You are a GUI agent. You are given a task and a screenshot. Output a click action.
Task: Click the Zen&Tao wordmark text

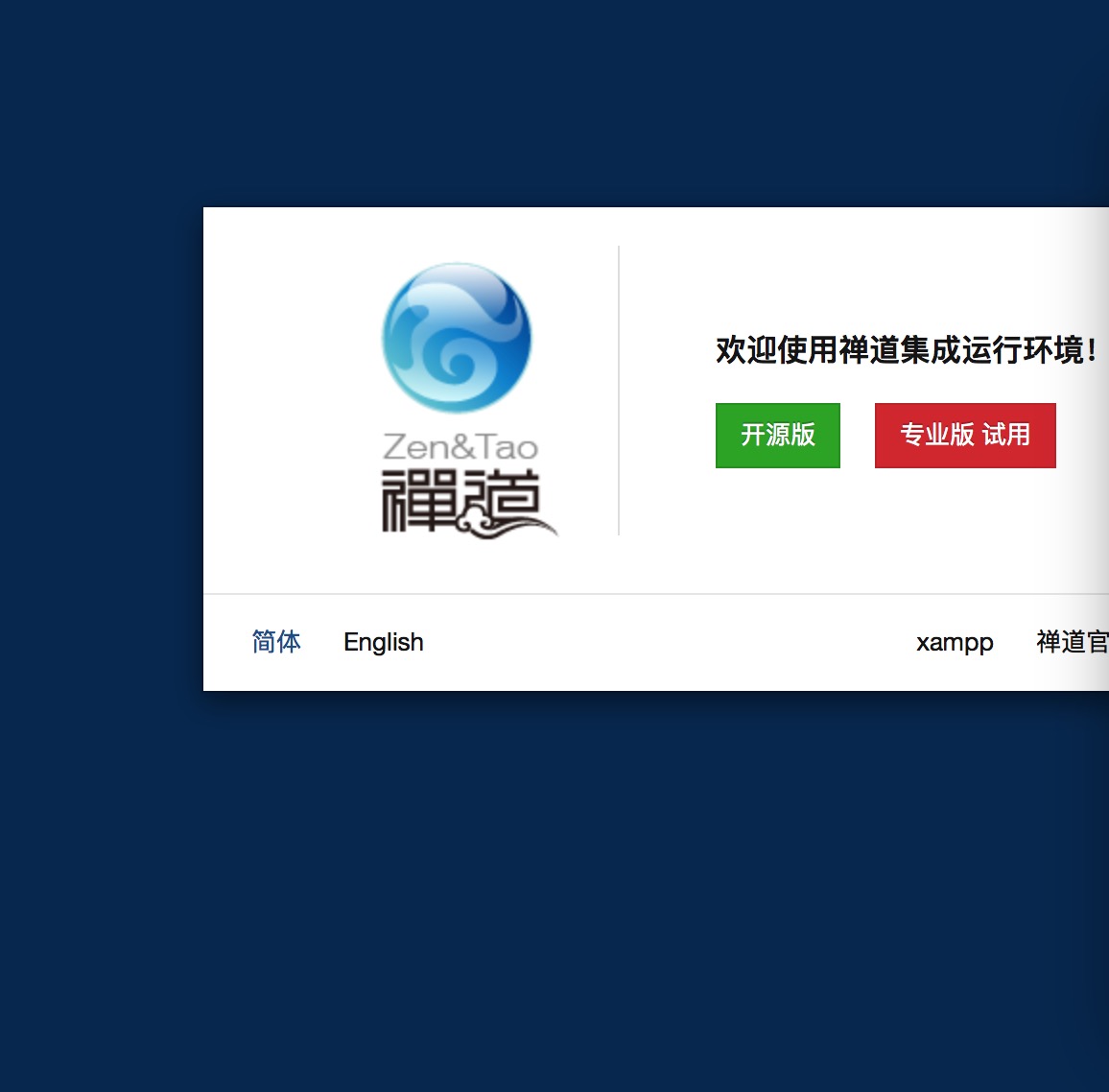(x=460, y=447)
